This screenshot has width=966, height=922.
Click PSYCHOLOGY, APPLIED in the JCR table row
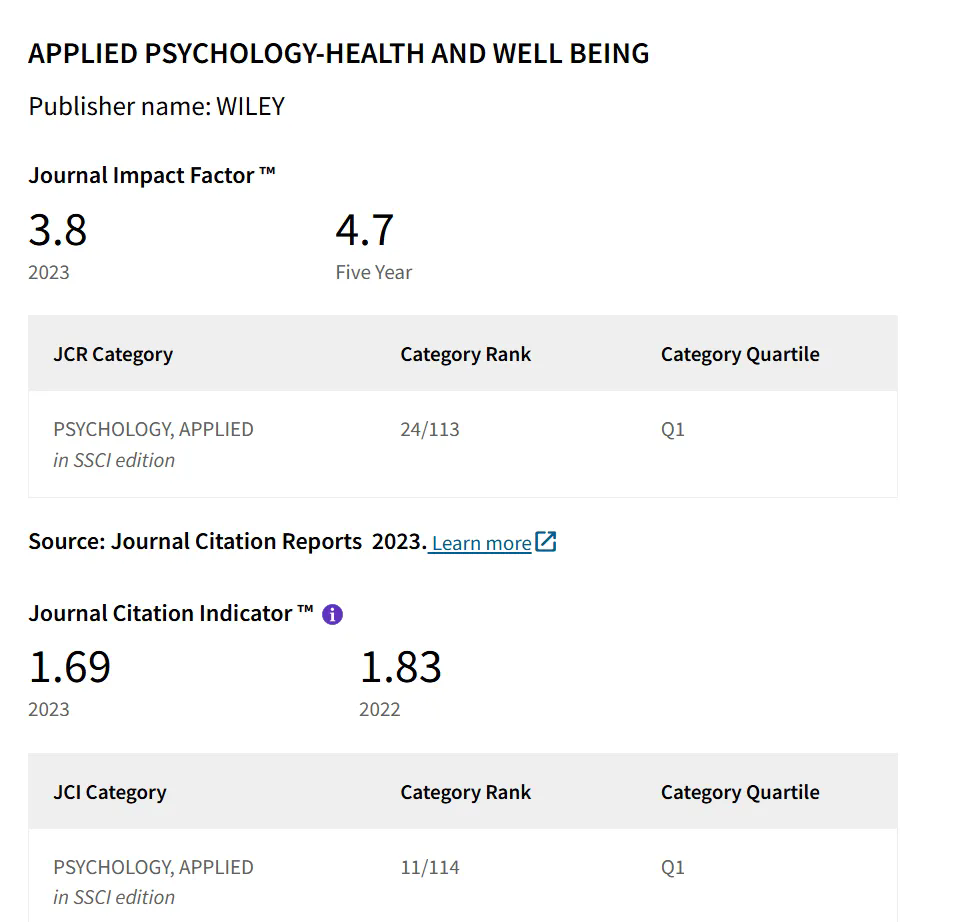[x=153, y=429]
